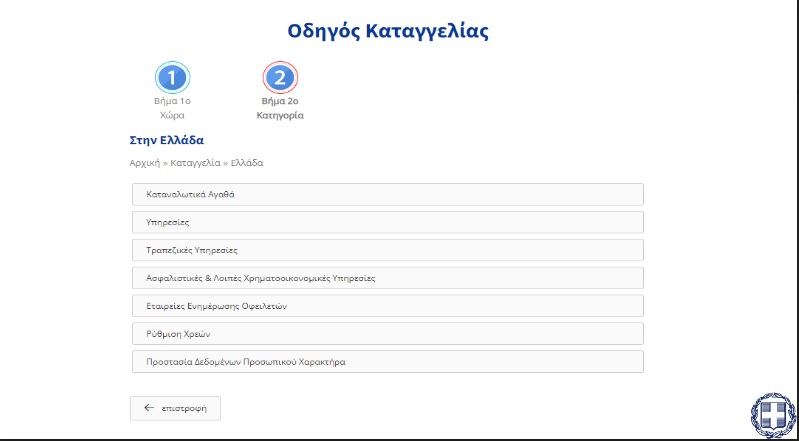Click the step 2 circle icon
Viewport: 799px width, 441px height.
tap(280, 77)
